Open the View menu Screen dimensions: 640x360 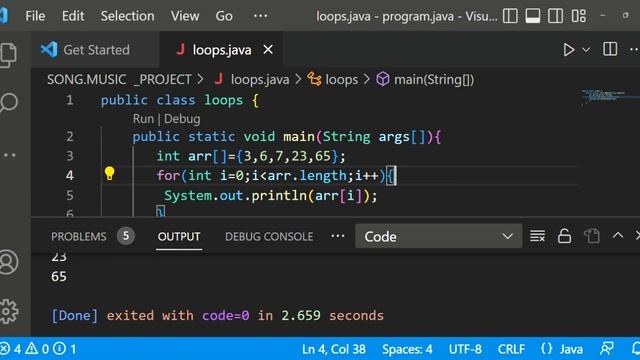(185, 16)
